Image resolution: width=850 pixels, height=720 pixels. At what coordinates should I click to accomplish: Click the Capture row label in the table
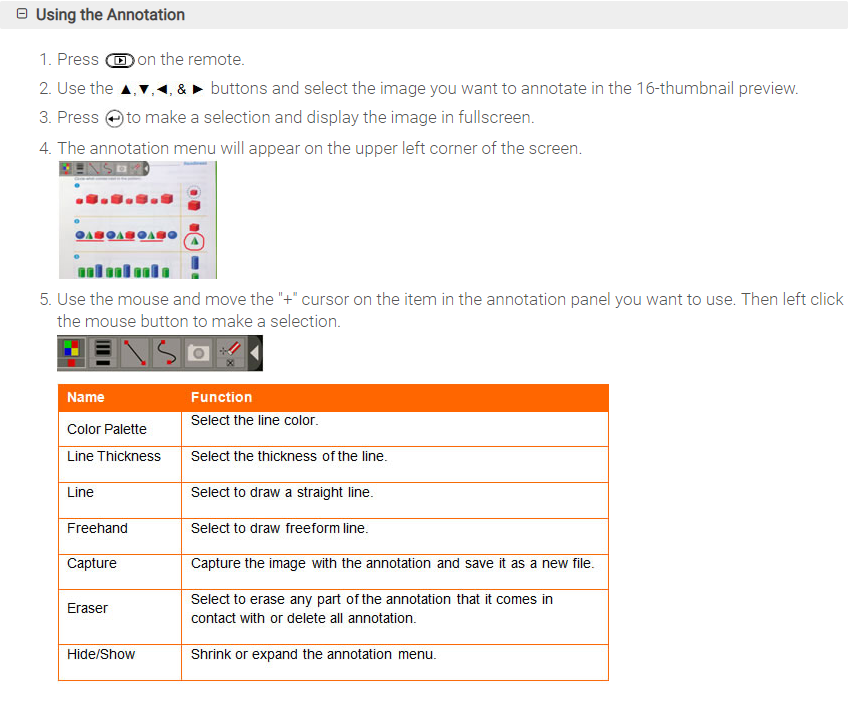(91, 563)
